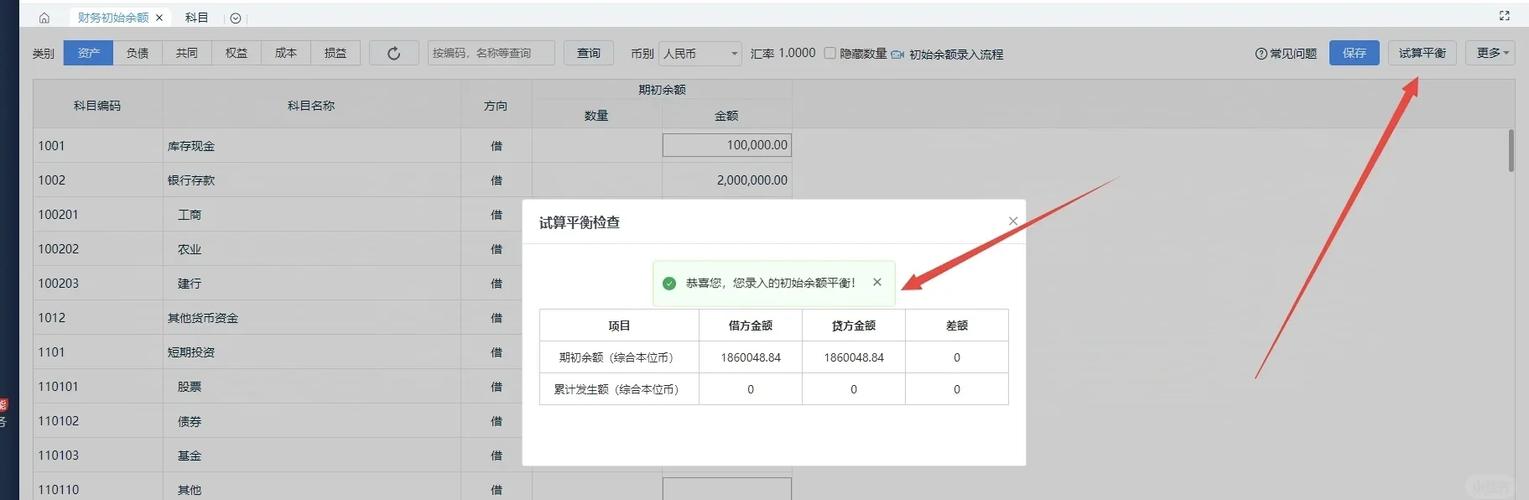Click the 科目编码 column header
The image size is (1529, 500).
pyautogui.click(x=97, y=105)
